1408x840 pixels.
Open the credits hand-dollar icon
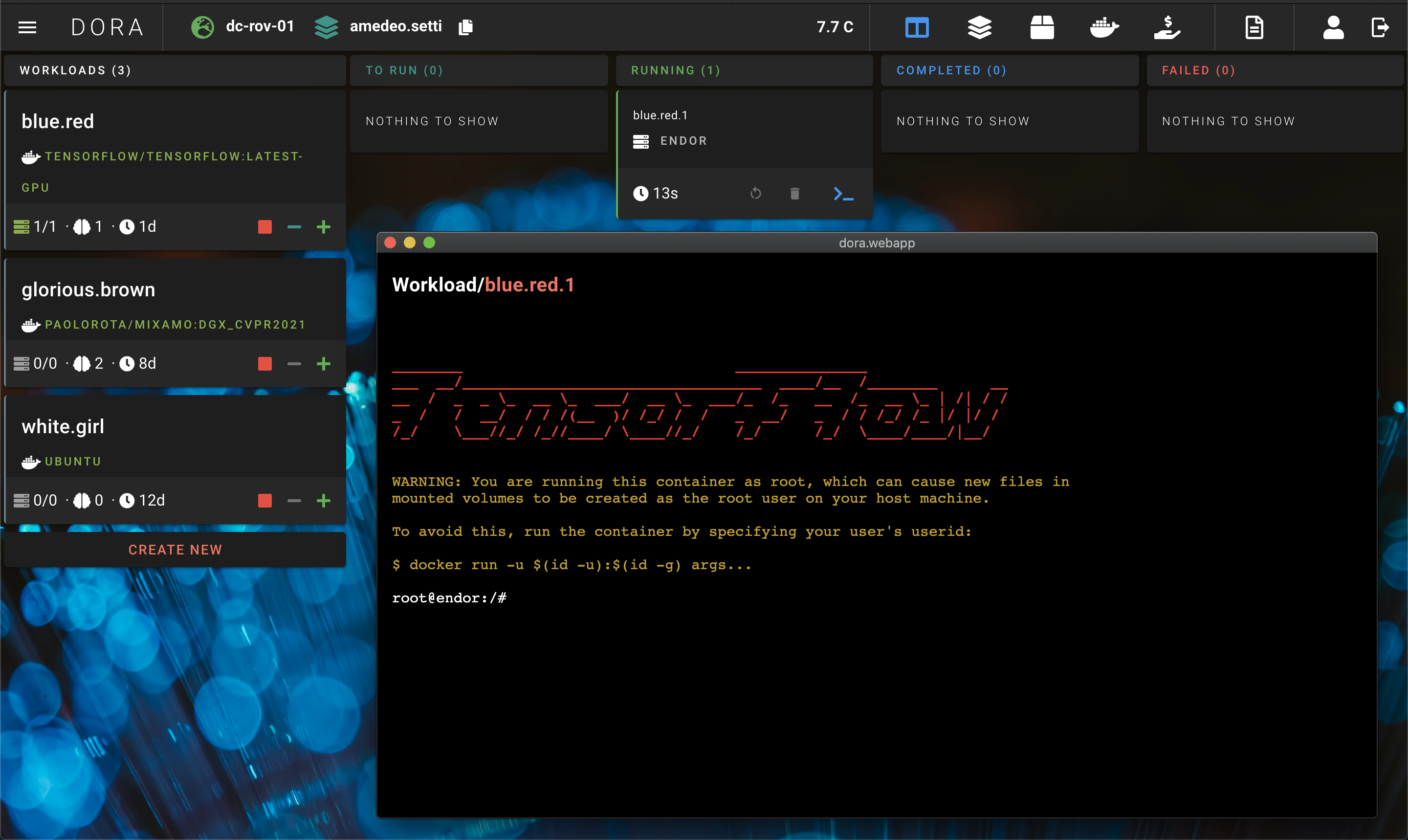click(1167, 27)
